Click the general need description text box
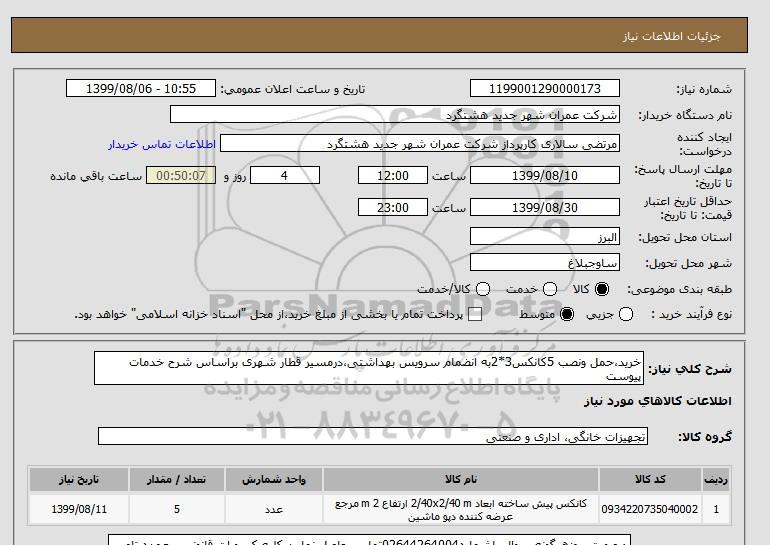Screen dimensions: 770x545 (x=369, y=368)
